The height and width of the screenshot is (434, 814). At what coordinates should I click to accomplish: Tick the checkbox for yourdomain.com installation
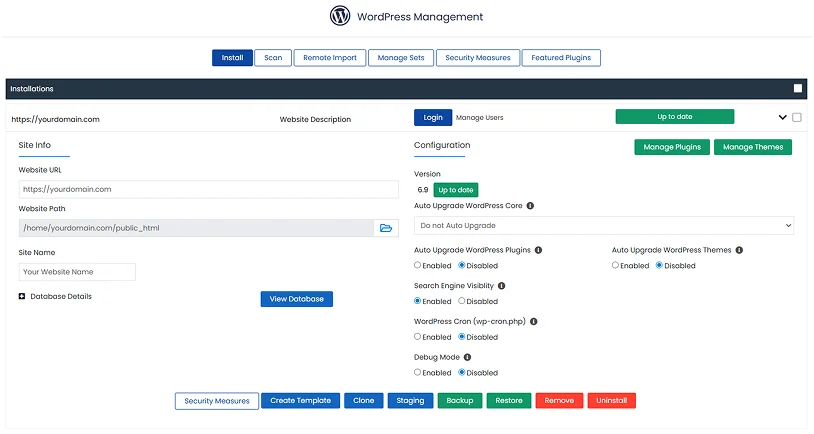click(x=797, y=117)
